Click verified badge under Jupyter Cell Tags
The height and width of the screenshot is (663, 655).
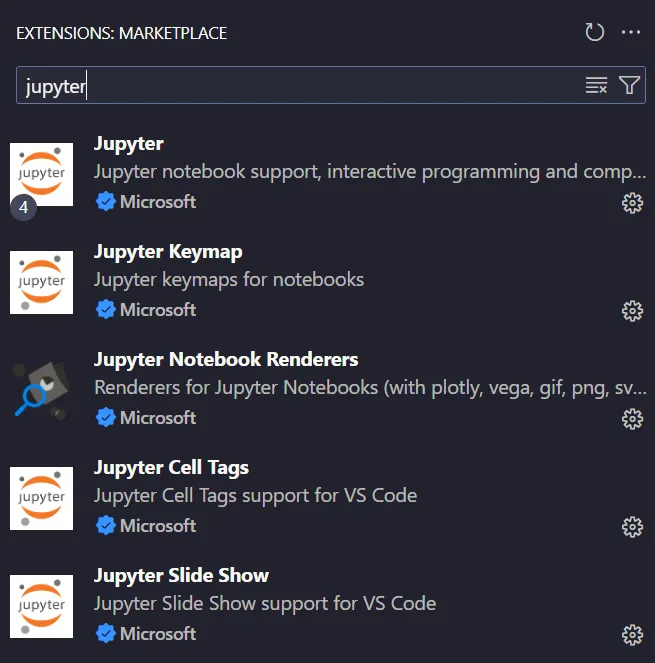click(x=106, y=526)
